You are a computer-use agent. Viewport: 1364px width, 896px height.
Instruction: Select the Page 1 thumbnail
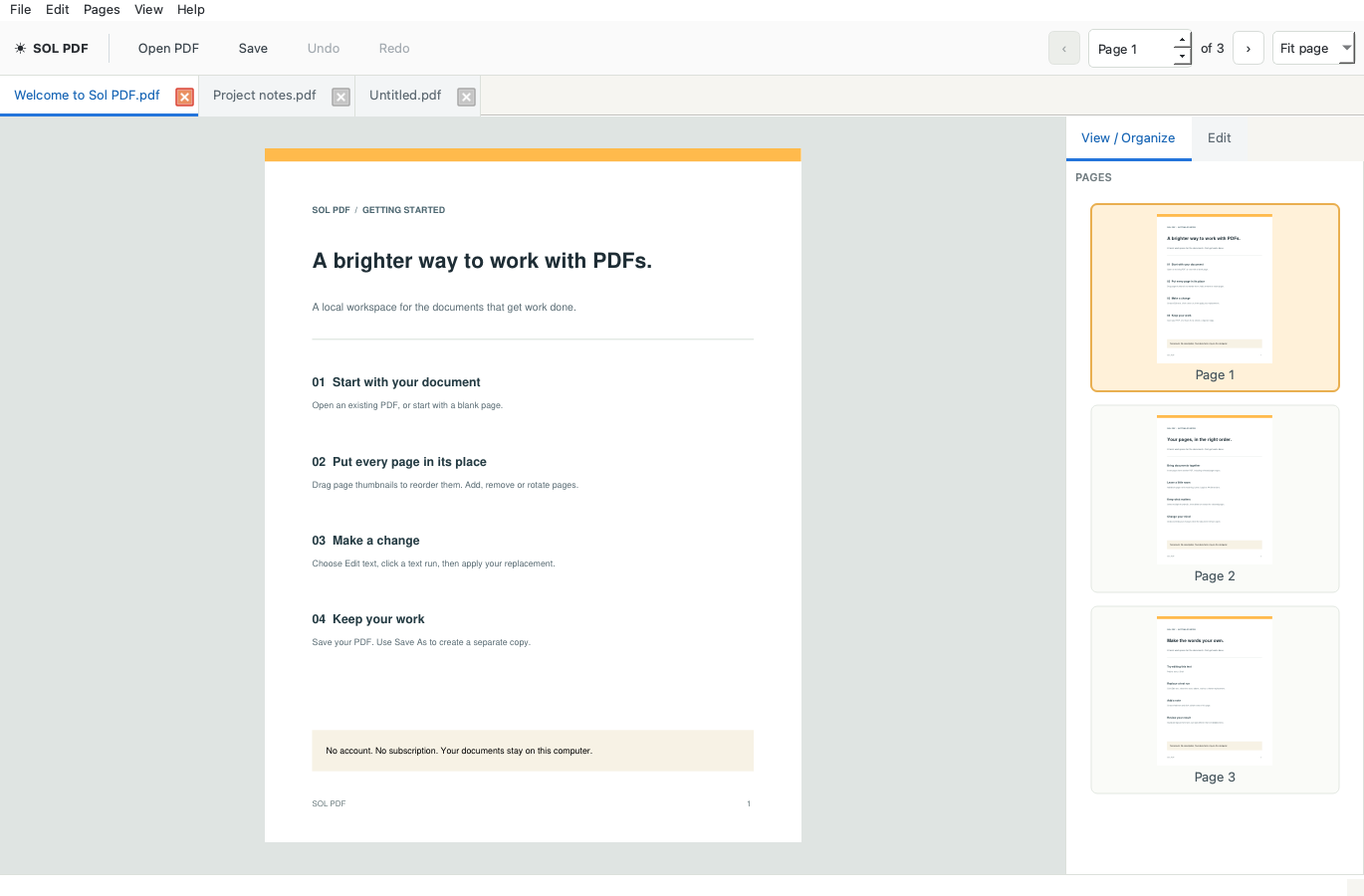(1215, 298)
